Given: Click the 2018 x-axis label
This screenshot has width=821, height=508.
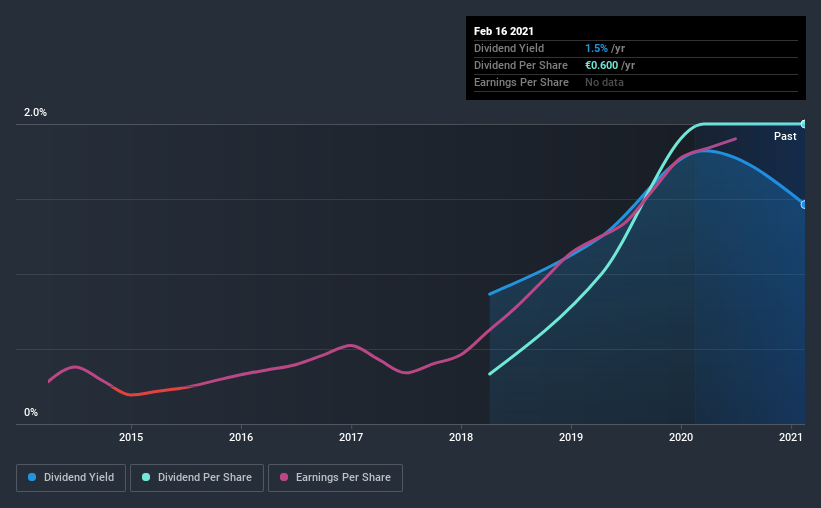Looking at the screenshot, I should point(461,437).
